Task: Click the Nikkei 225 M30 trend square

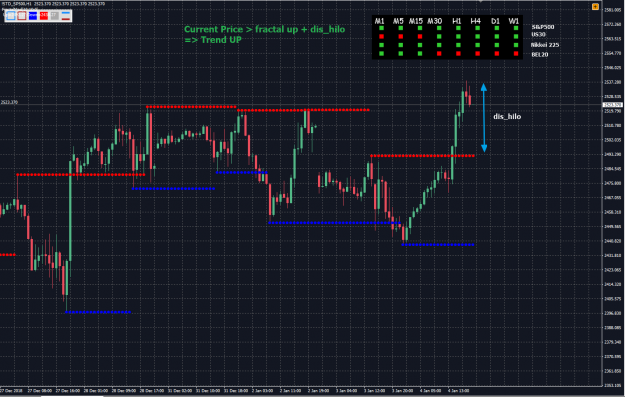Action: (439, 45)
